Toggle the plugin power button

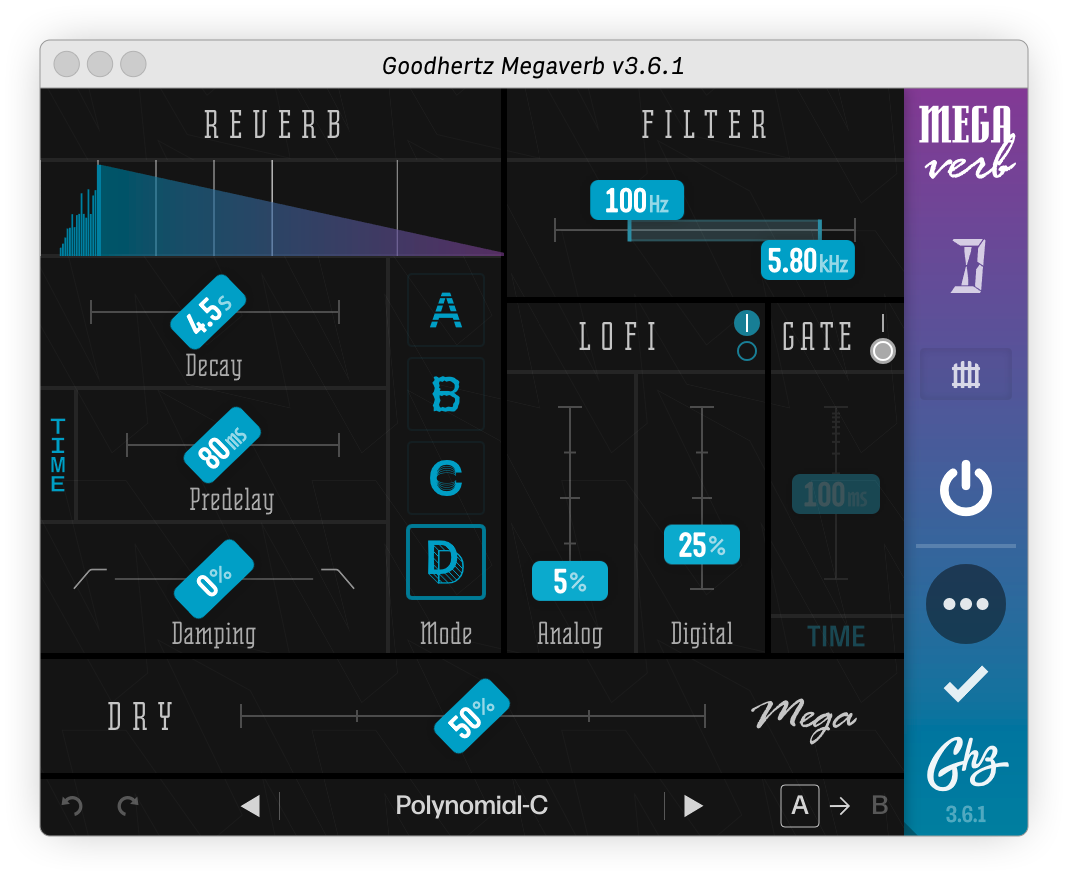pos(965,488)
